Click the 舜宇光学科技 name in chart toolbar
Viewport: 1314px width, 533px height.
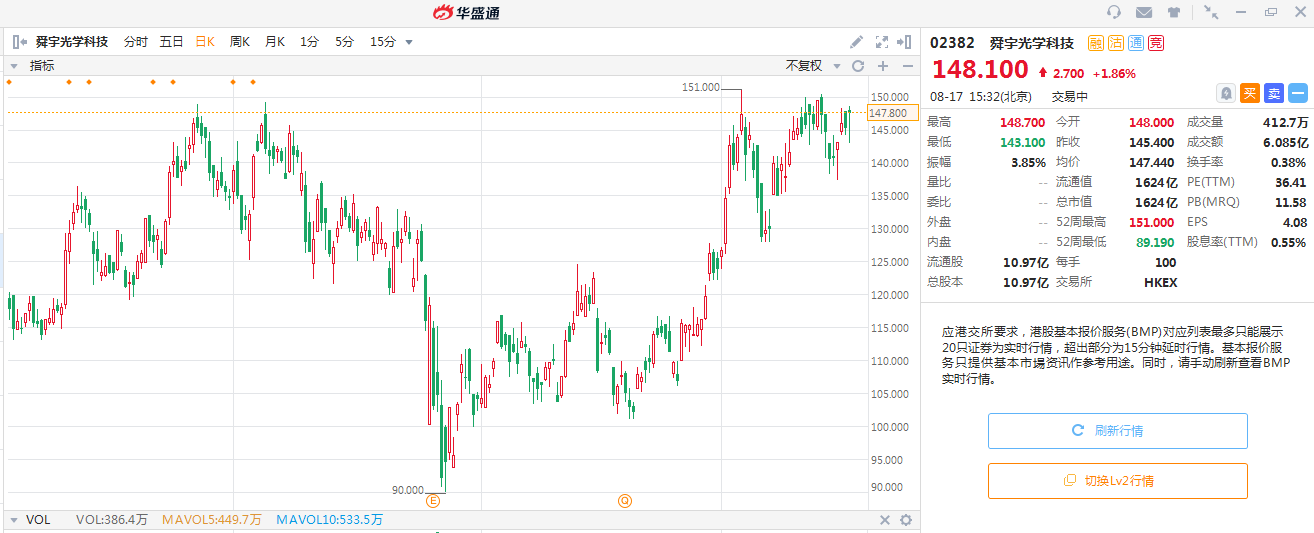pyautogui.click(x=71, y=42)
